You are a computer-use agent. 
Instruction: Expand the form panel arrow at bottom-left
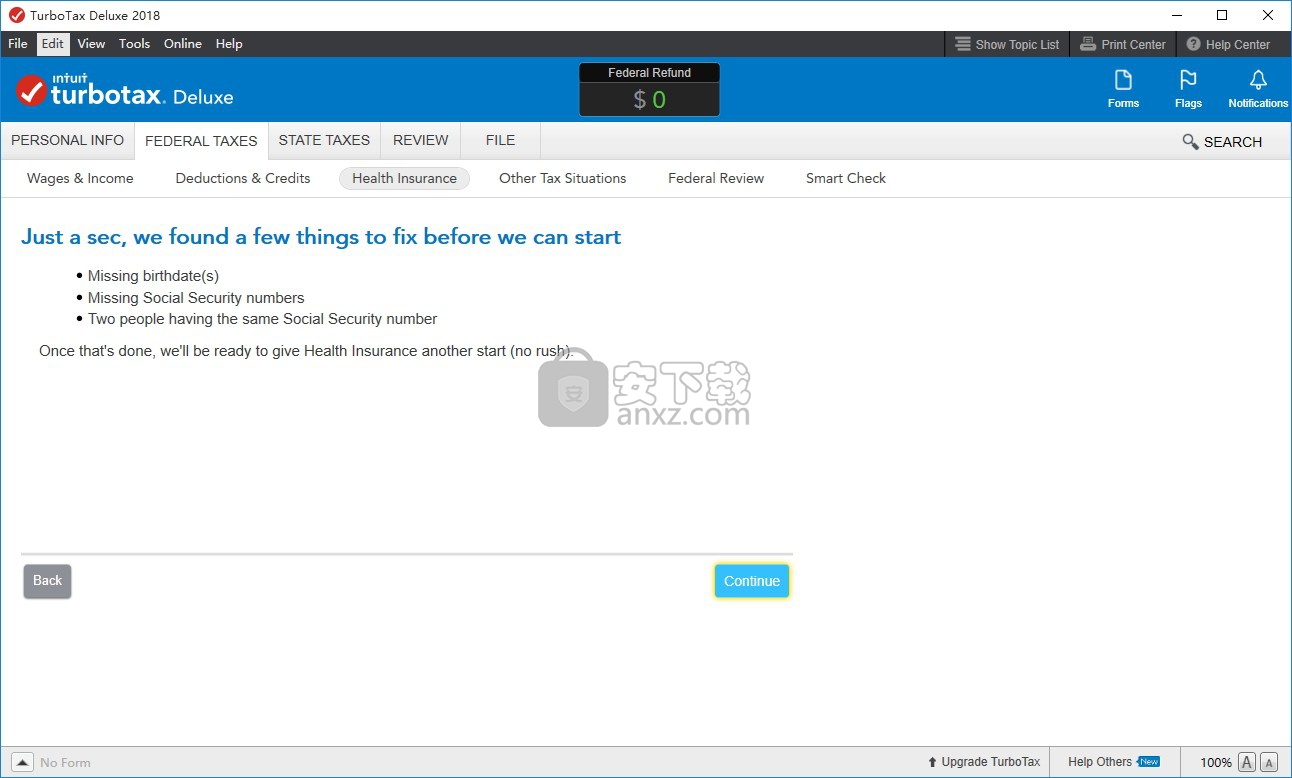tap(22, 762)
